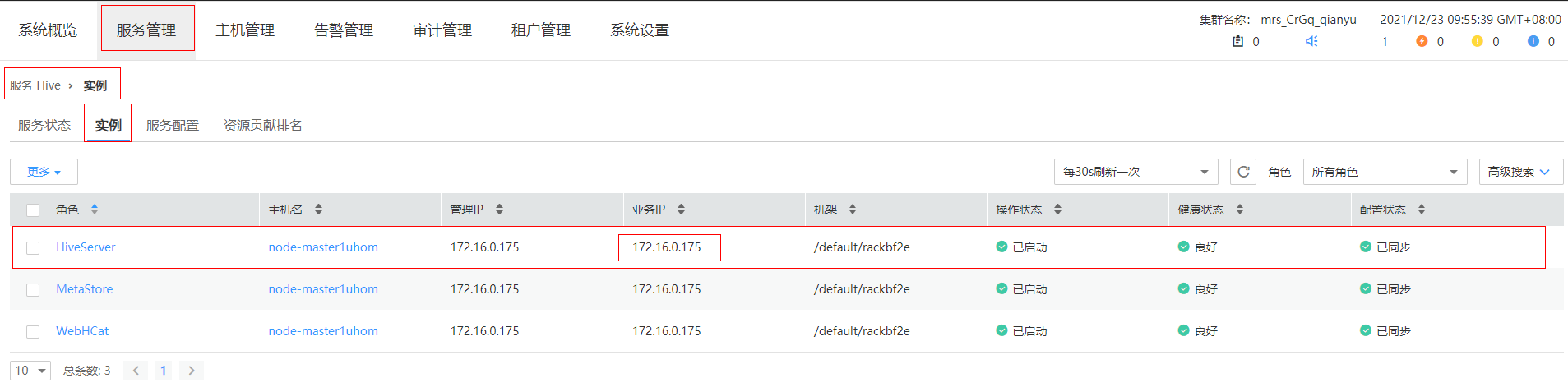Open the WebHCat role link
Viewport: 1568px width, 392px height.
click(82, 331)
